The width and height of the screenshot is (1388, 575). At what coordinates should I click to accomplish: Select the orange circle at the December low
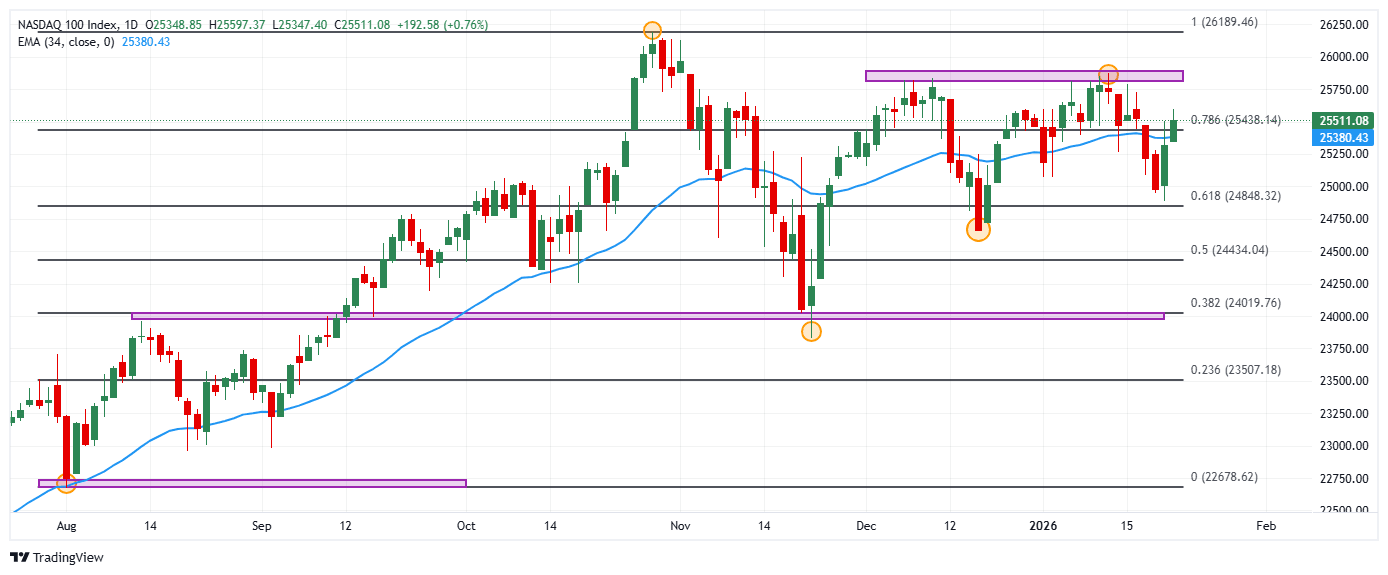[978, 230]
